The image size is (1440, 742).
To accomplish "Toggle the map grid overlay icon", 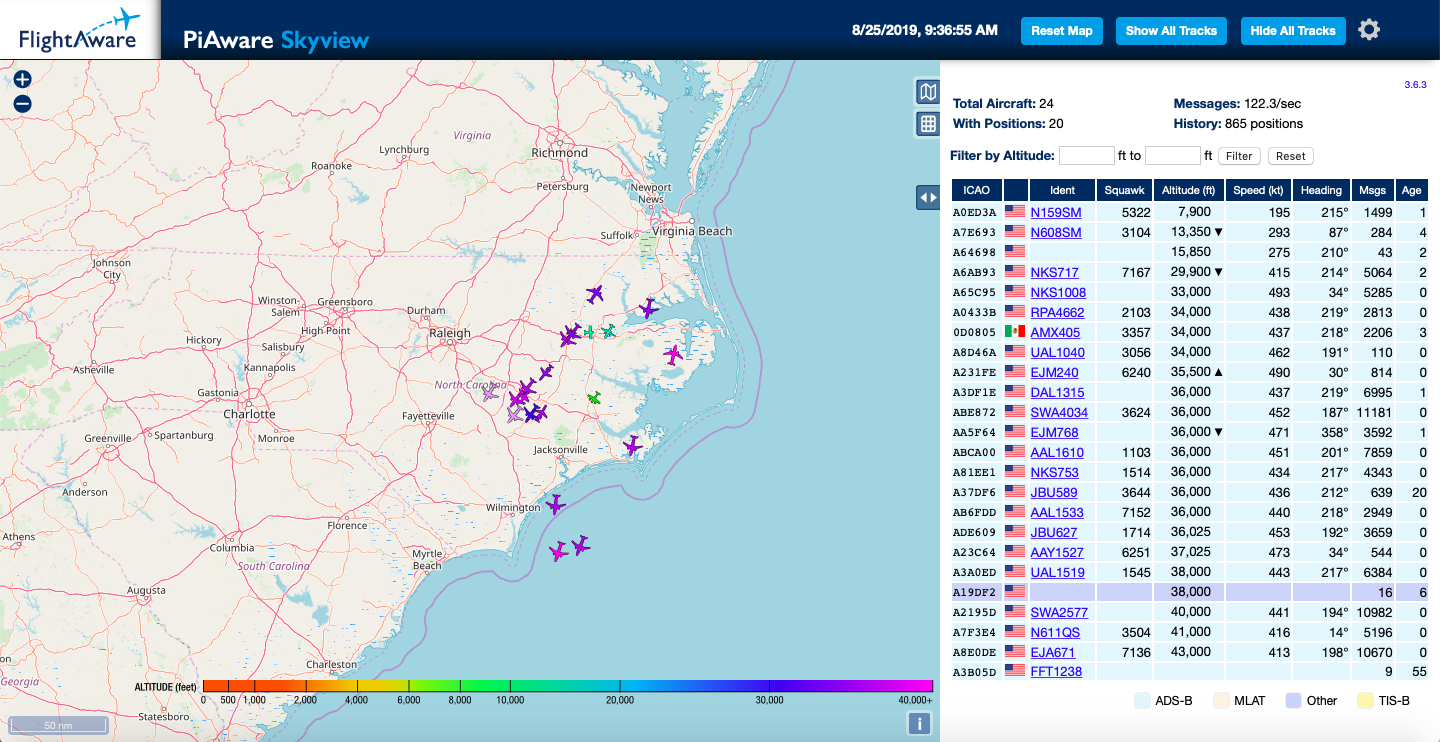I will click(928, 124).
